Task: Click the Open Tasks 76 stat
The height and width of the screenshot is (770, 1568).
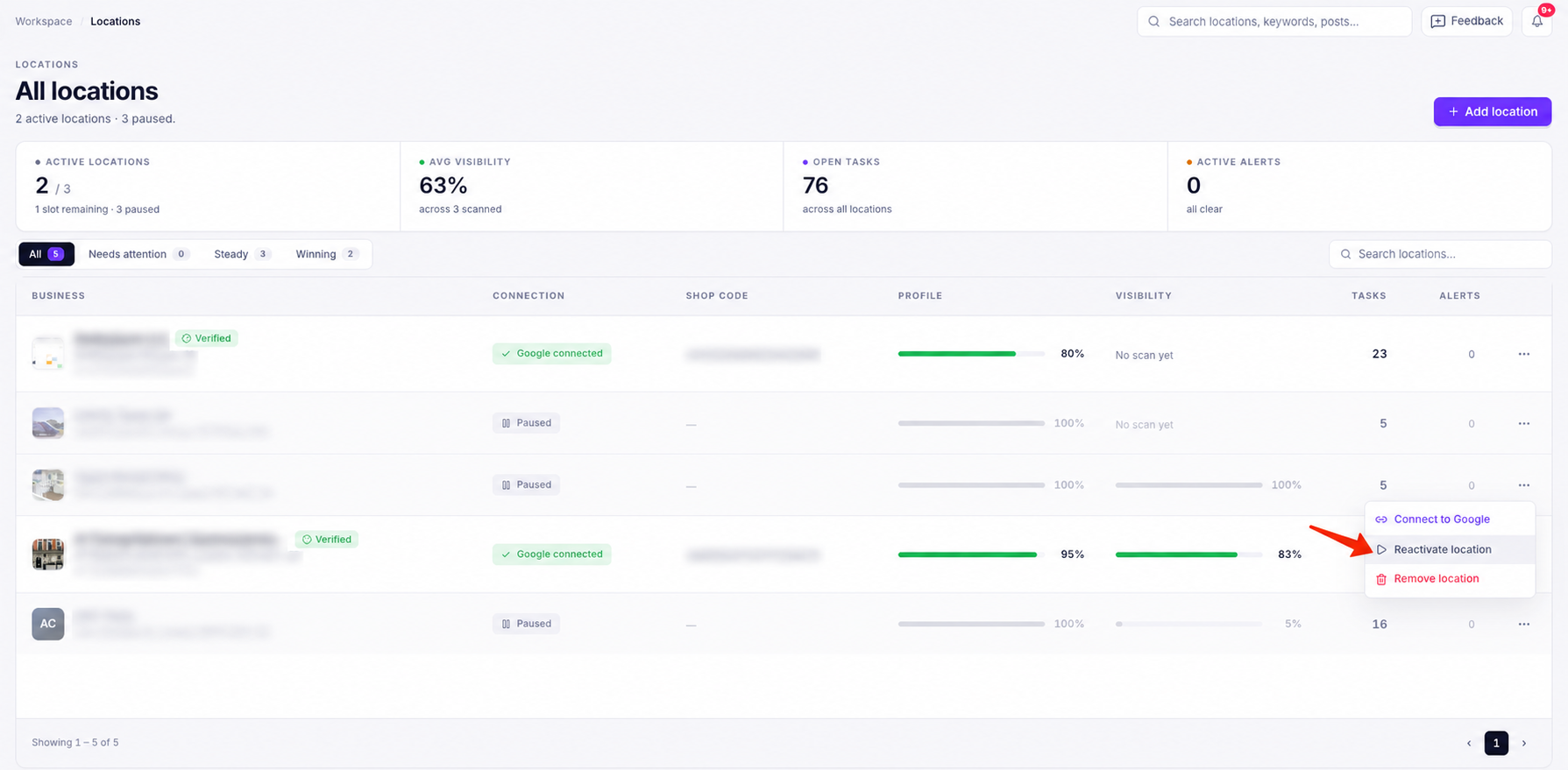Action: (x=976, y=187)
